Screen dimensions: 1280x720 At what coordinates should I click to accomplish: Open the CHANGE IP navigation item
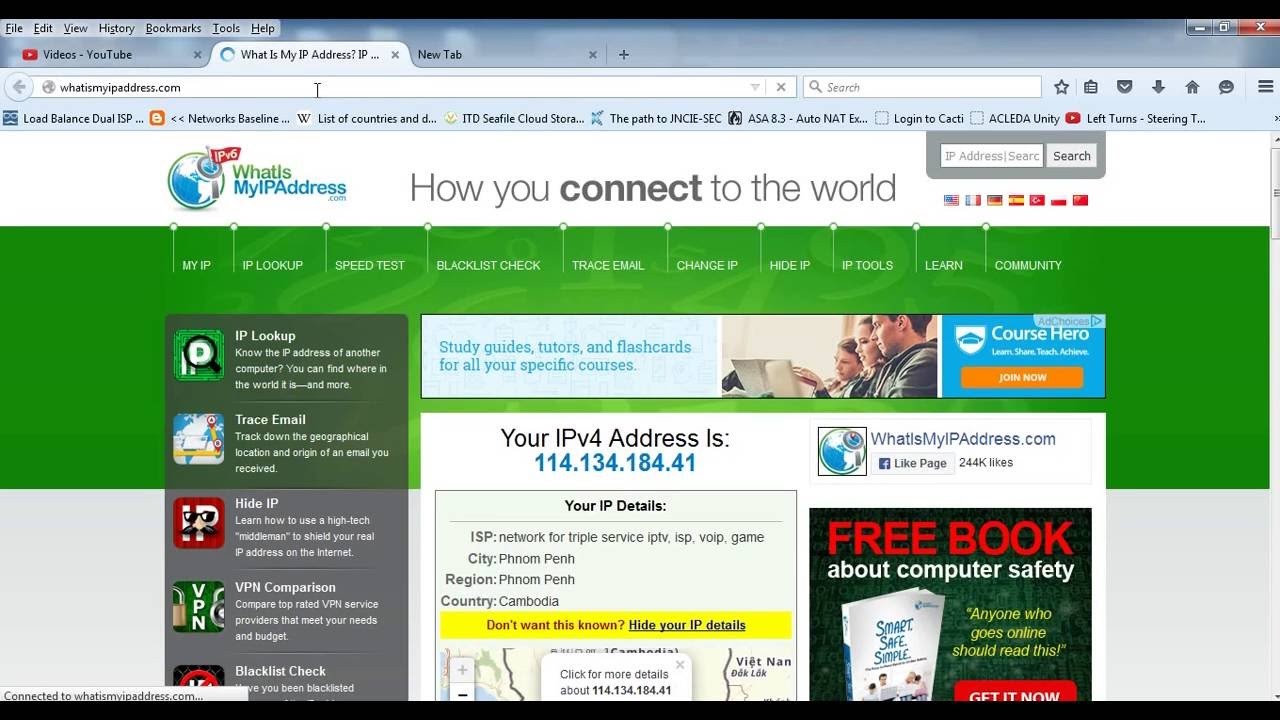(707, 265)
